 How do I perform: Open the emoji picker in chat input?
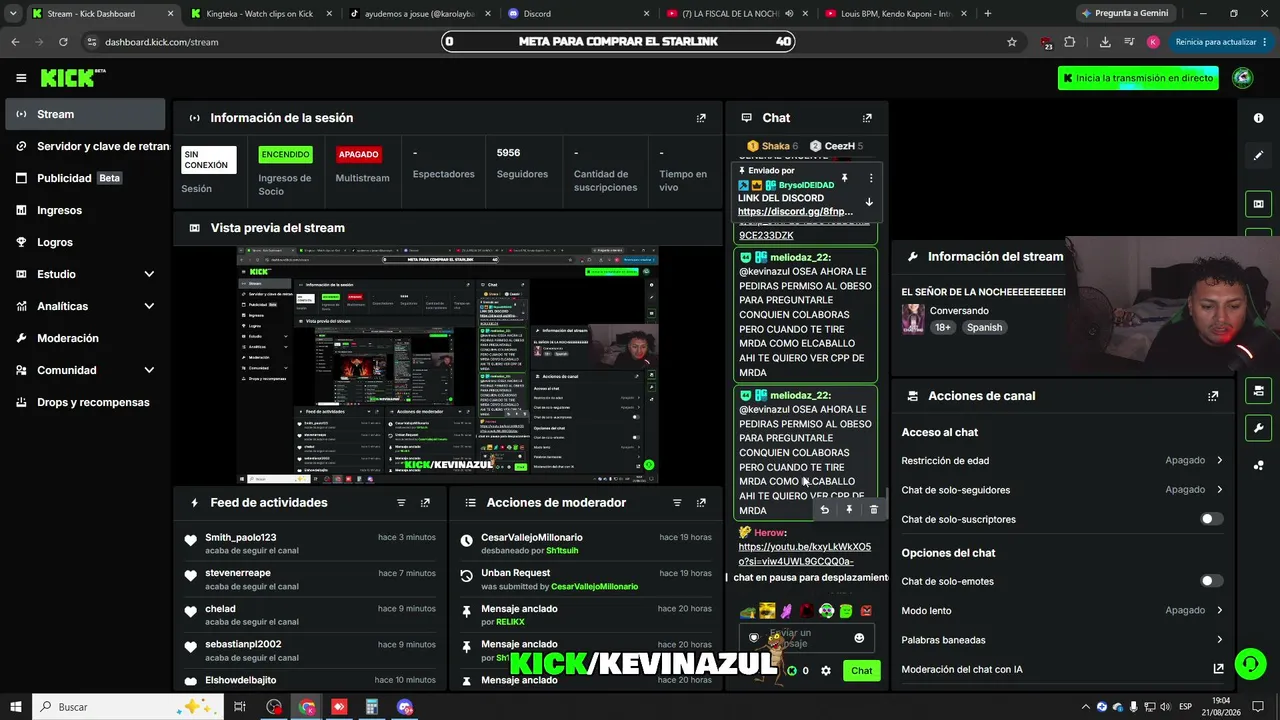[859, 638]
